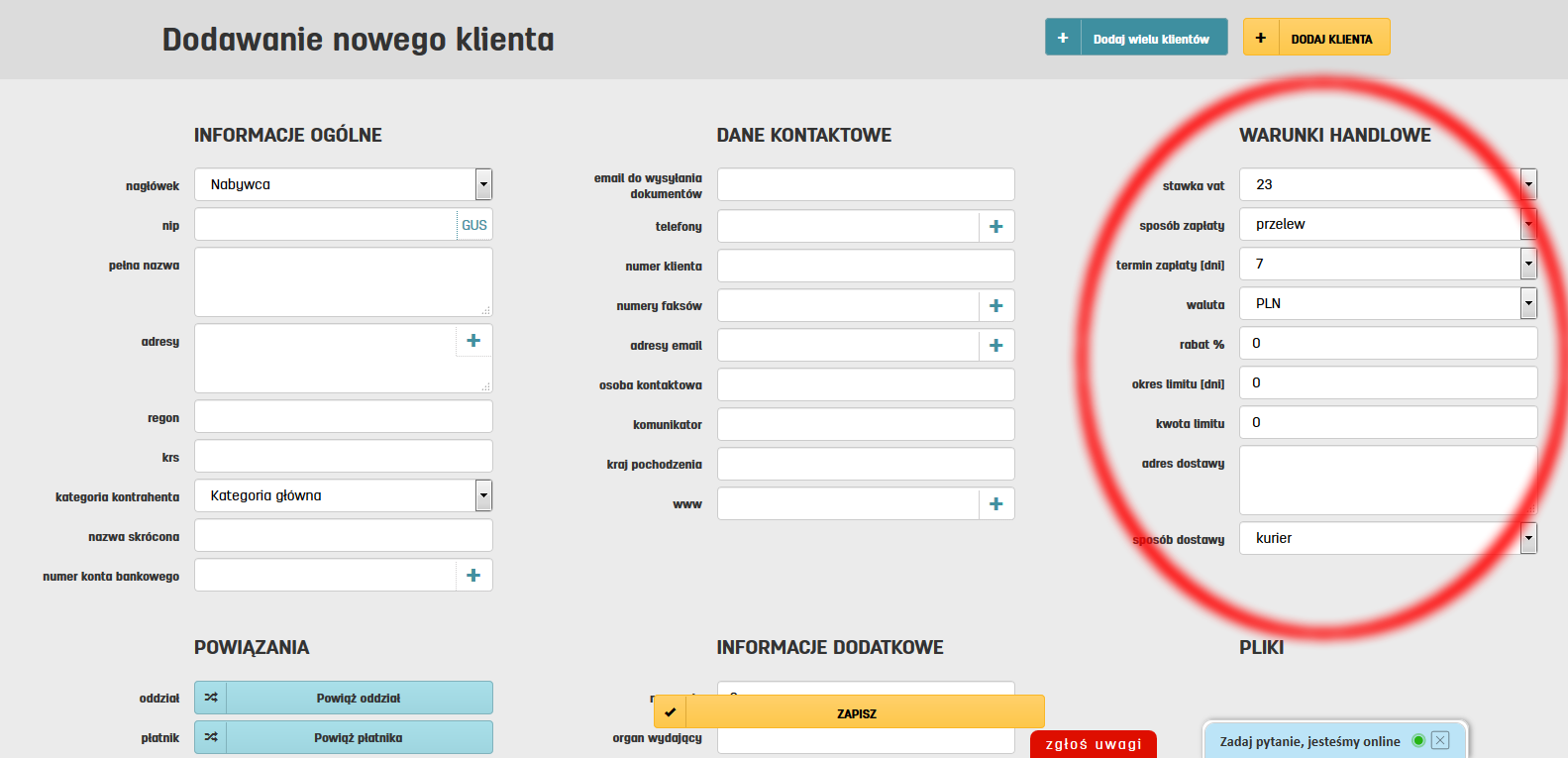The image size is (1568, 758).
Task: Click the pełna nazwa text area
Action: pos(343,281)
